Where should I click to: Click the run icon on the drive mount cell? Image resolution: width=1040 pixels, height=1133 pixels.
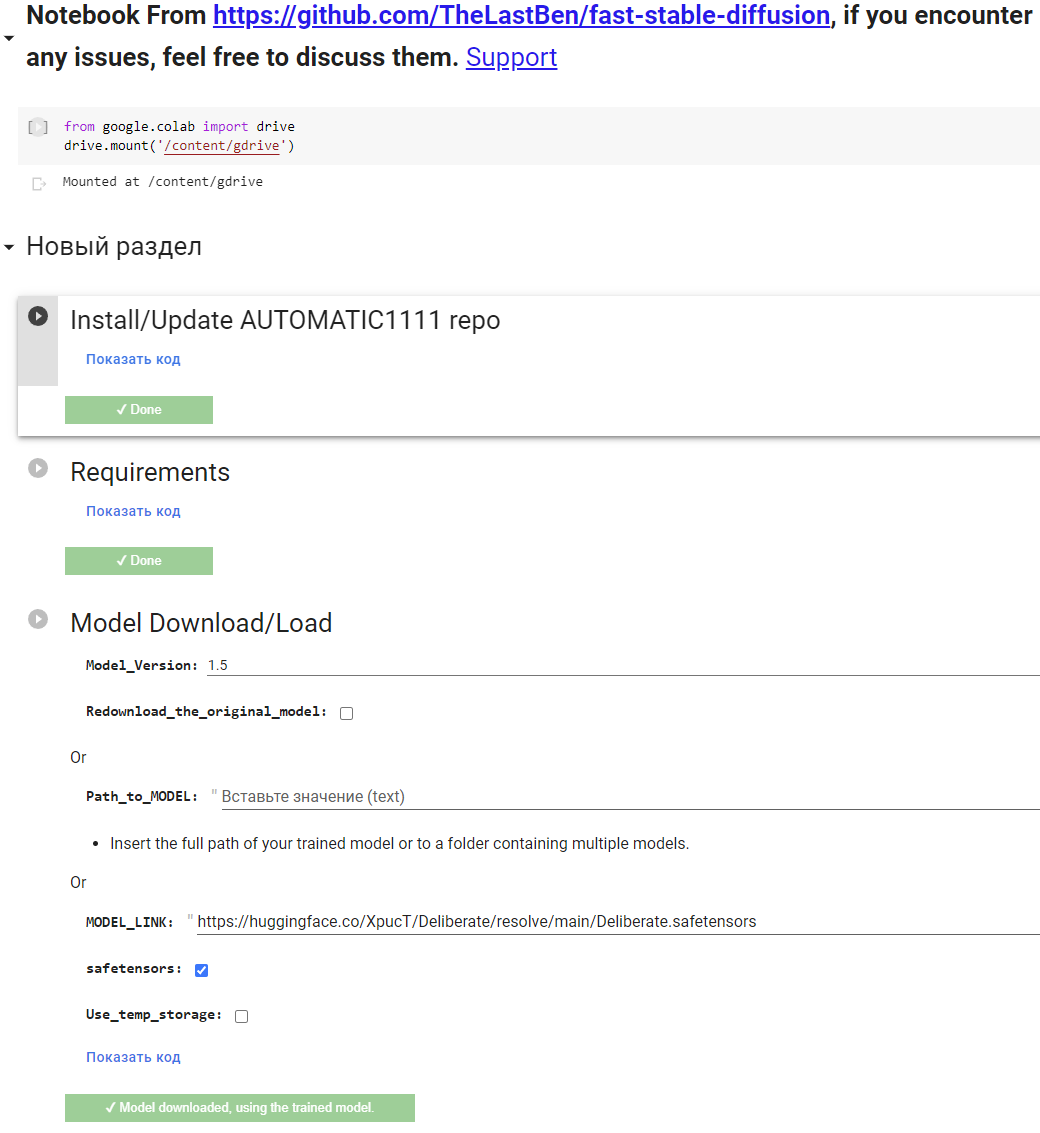pyautogui.click(x=37, y=127)
